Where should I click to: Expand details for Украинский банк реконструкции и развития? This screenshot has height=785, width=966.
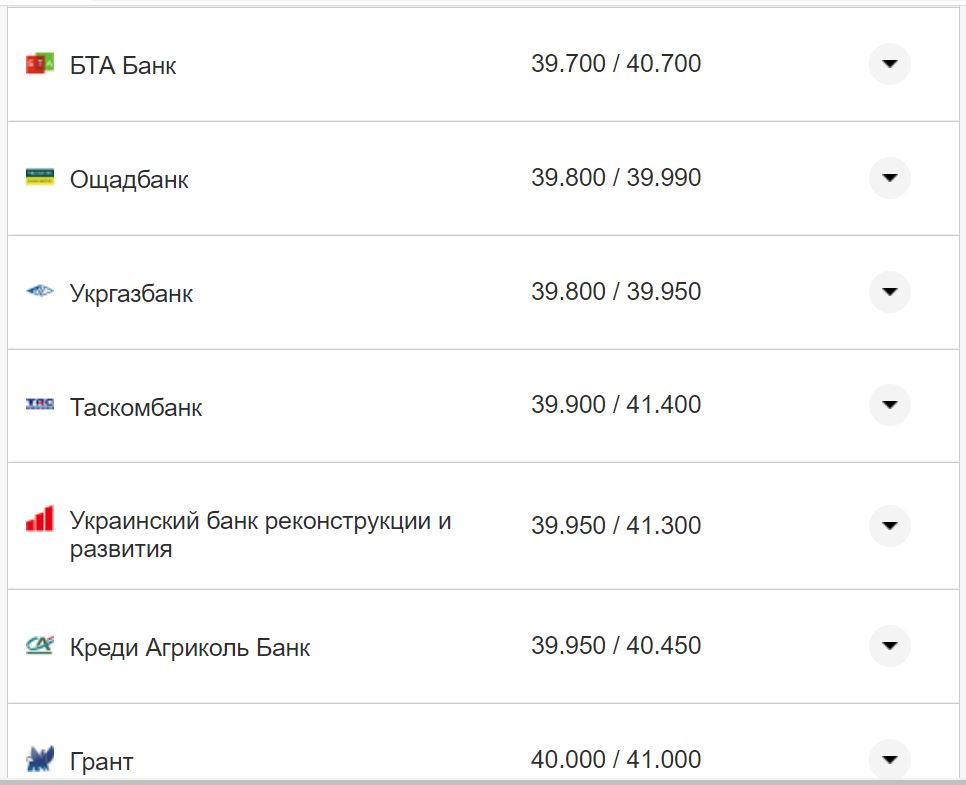888,527
